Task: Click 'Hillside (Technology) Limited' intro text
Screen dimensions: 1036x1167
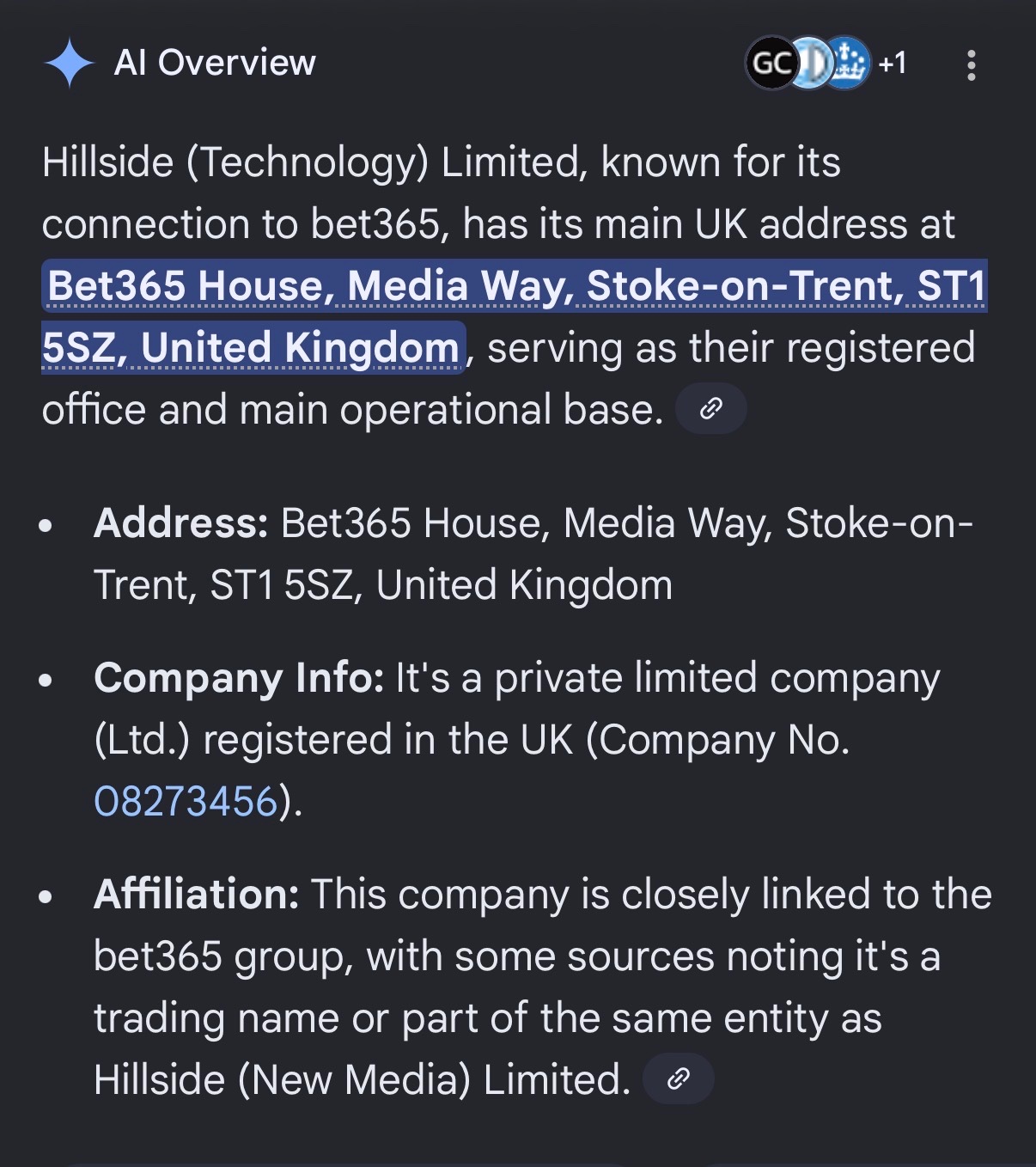Action: (x=314, y=163)
